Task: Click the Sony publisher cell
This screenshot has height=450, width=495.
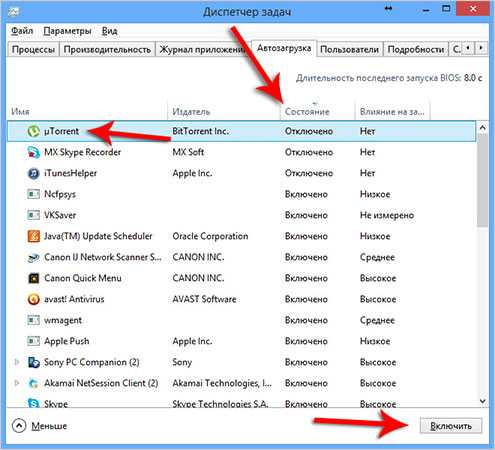Action: tap(182, 362)
